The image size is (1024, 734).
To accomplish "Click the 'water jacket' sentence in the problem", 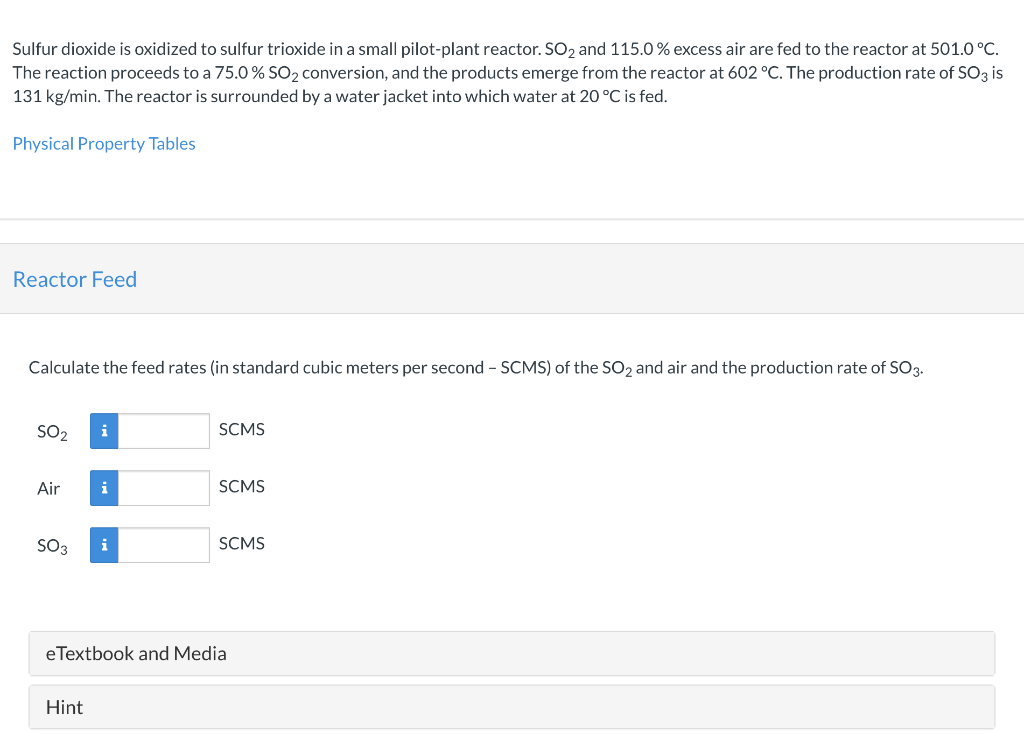I will [400, 97].
